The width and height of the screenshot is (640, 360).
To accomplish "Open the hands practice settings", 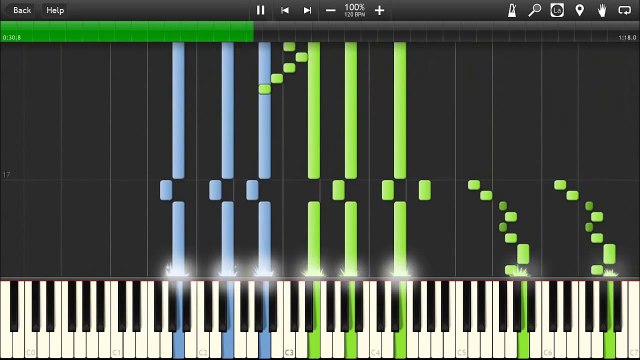I will (602, 10).
